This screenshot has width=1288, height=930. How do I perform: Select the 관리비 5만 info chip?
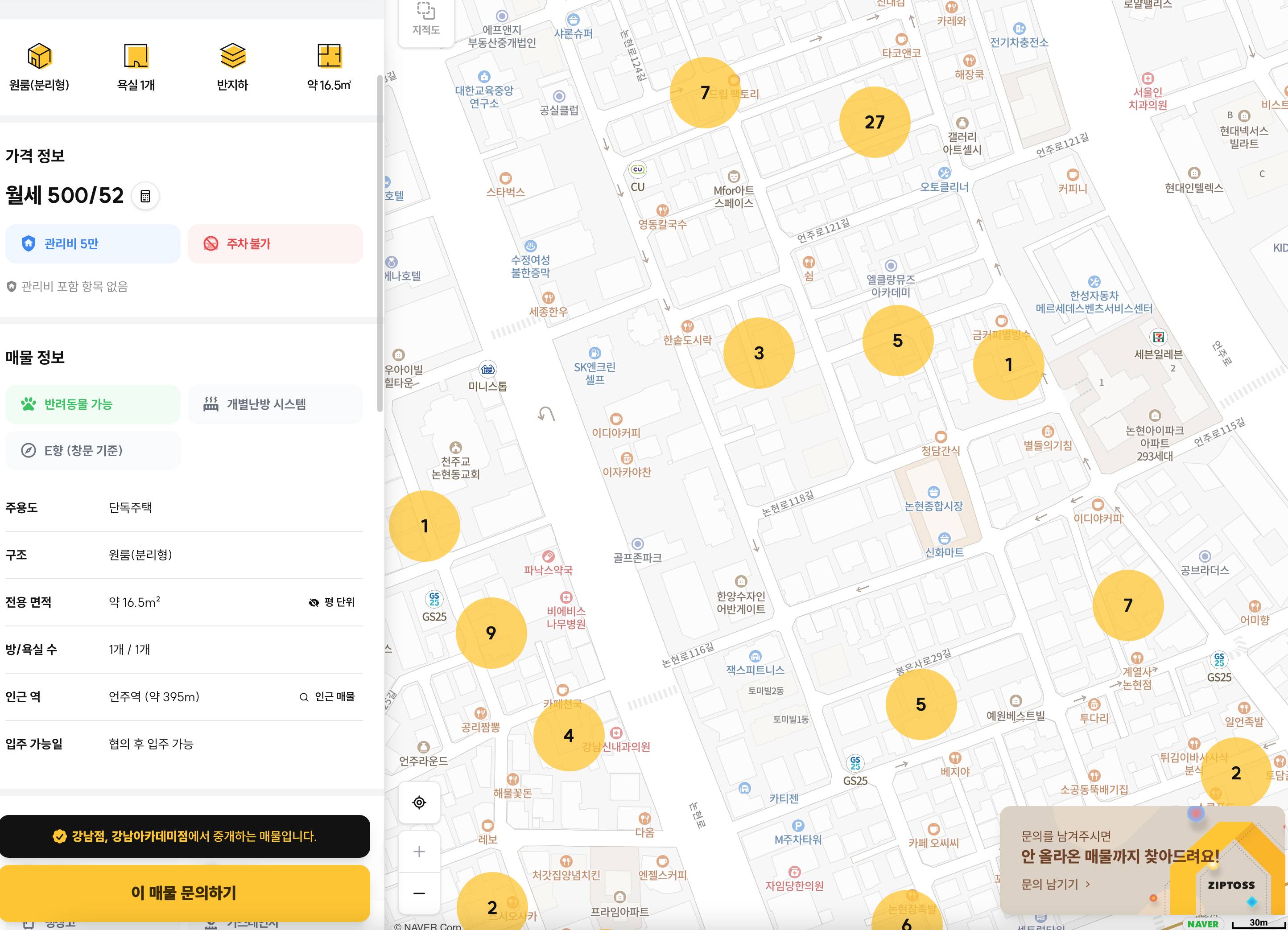point(93,243)
